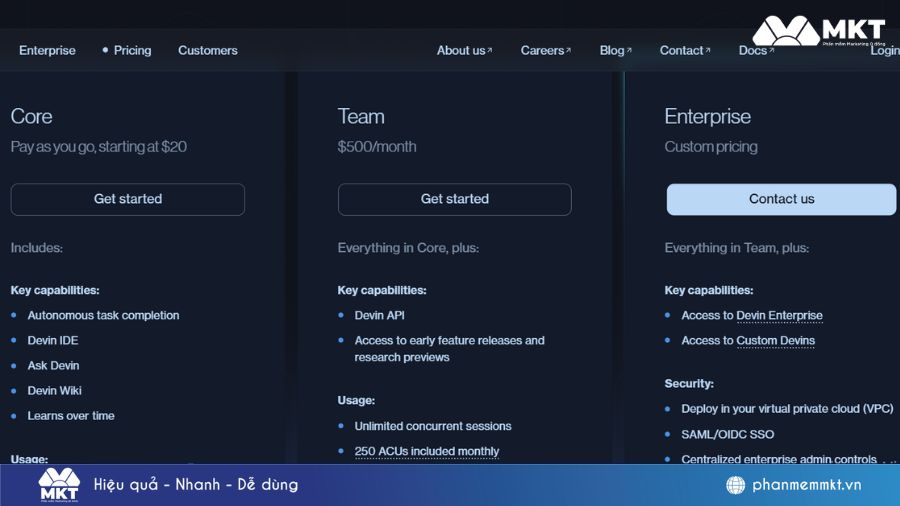Click the Devin IDE list item

pyautogui.click(x=53, y=341)
